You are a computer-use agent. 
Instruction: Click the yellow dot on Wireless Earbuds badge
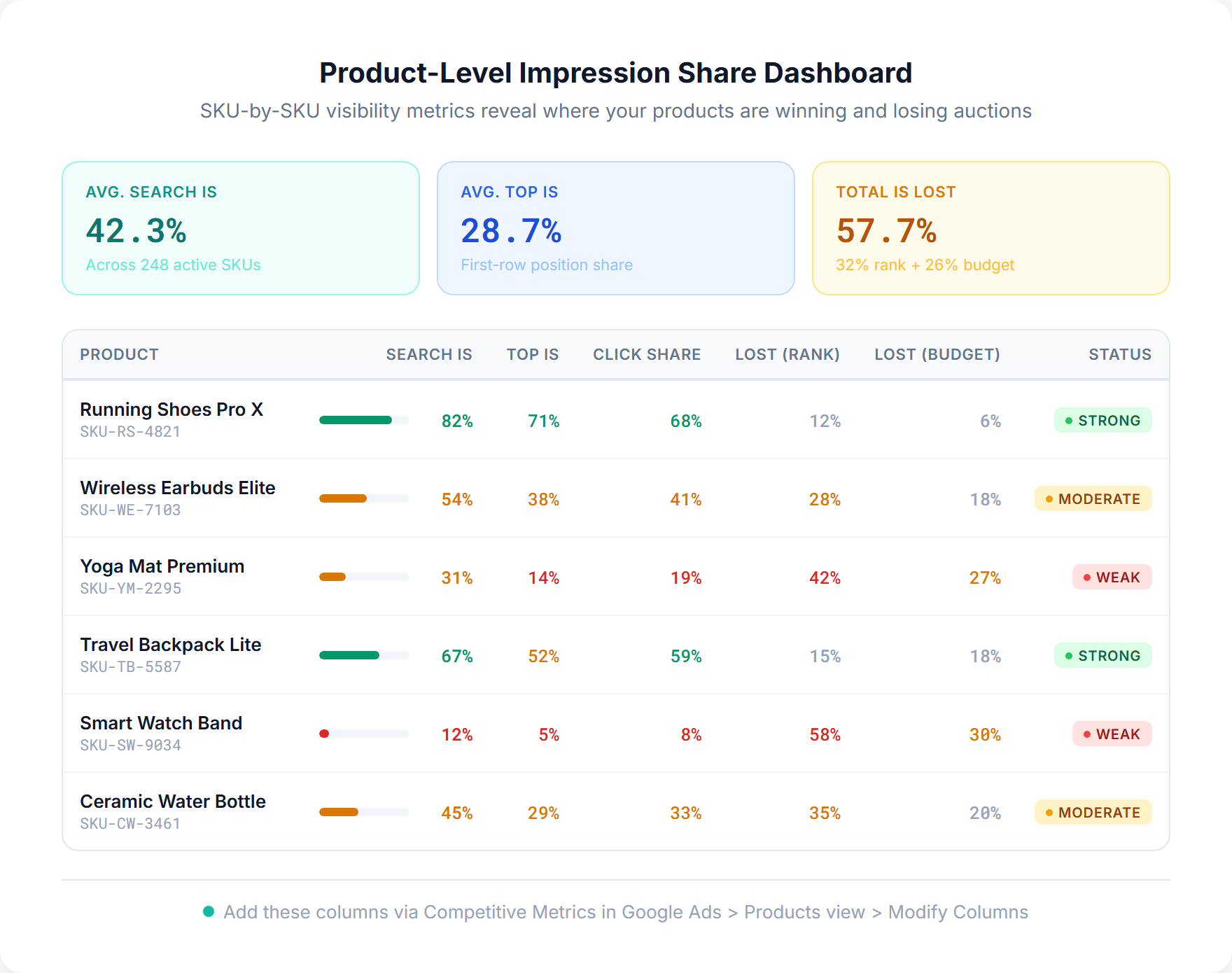click(x=1048, y=499)
